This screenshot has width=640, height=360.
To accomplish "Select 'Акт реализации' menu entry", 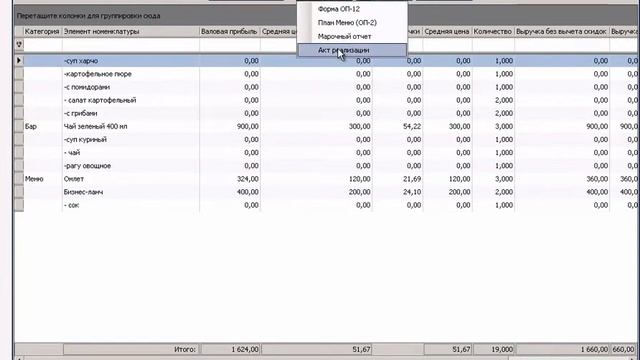I will point(352,50).
